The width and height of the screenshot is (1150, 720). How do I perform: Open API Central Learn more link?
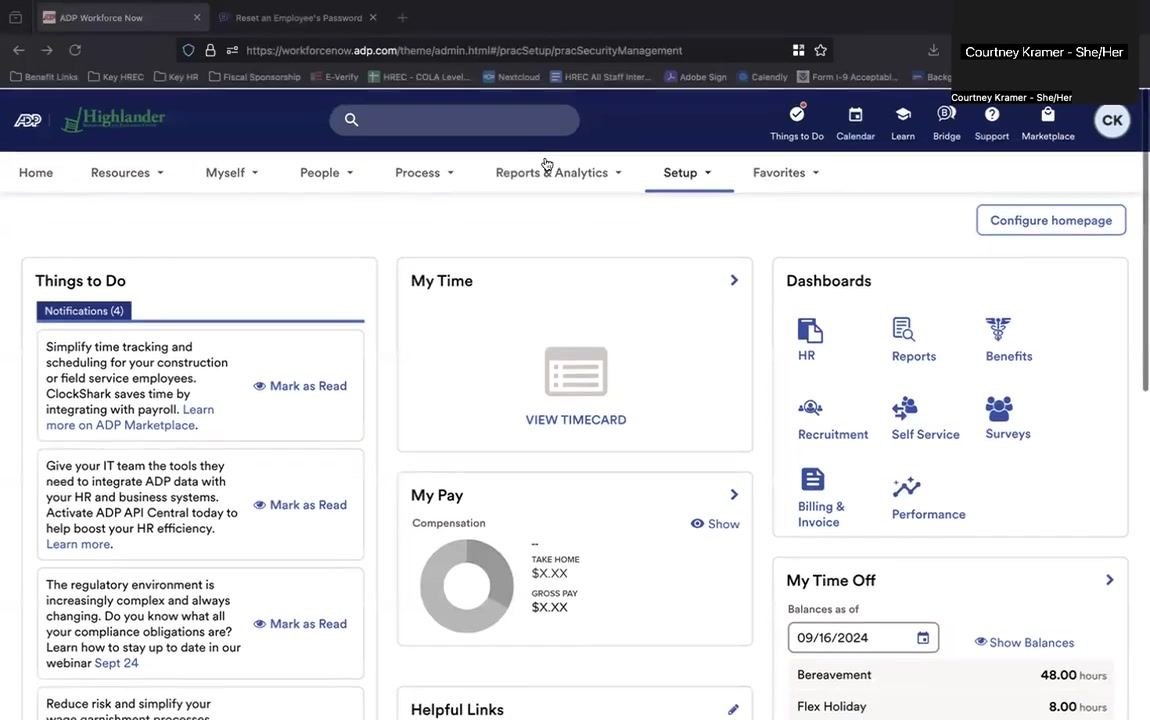[x=78, y=544]
